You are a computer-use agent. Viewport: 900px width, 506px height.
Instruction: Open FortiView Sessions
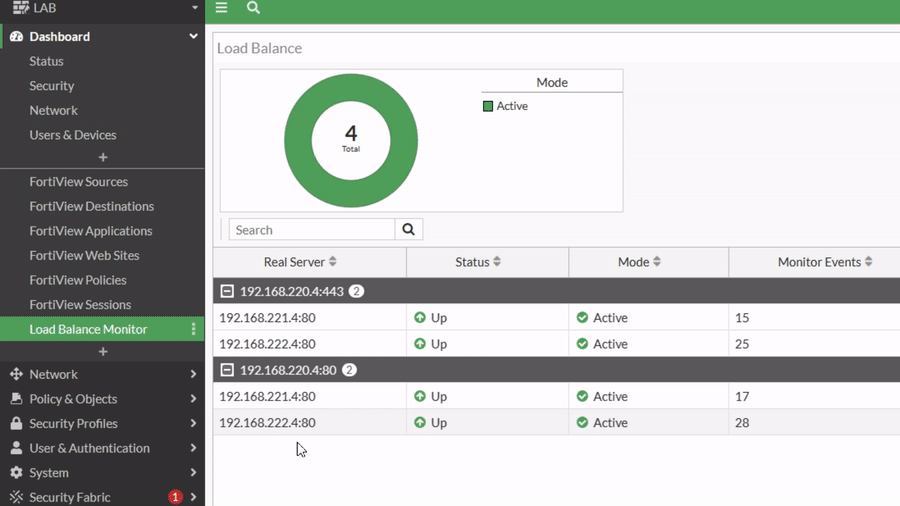(80, 305)
